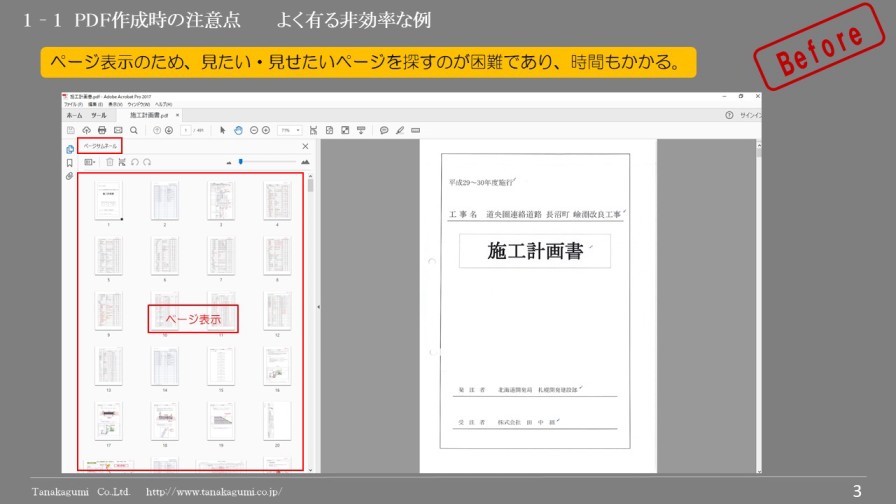896x504 pixels.
Task: Click the Print icon in the toolbar
Action: (x=101, y=130)
